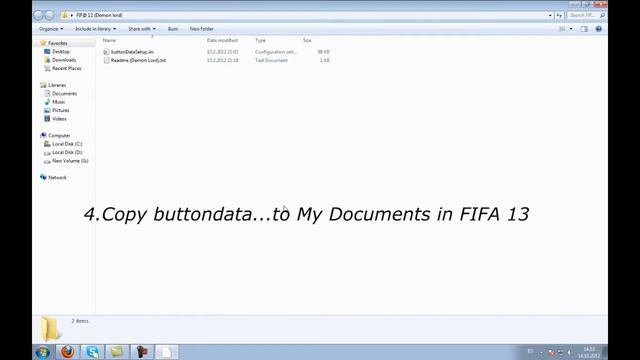Viewport: 640px width, 360px height.
Task: Select Favorites in the navigation pane
Action: 58,43
